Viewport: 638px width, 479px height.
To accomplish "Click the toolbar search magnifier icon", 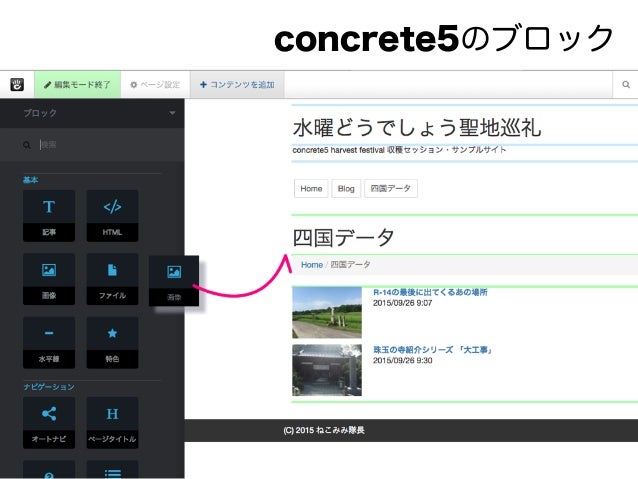I will [x=626, y=85].
